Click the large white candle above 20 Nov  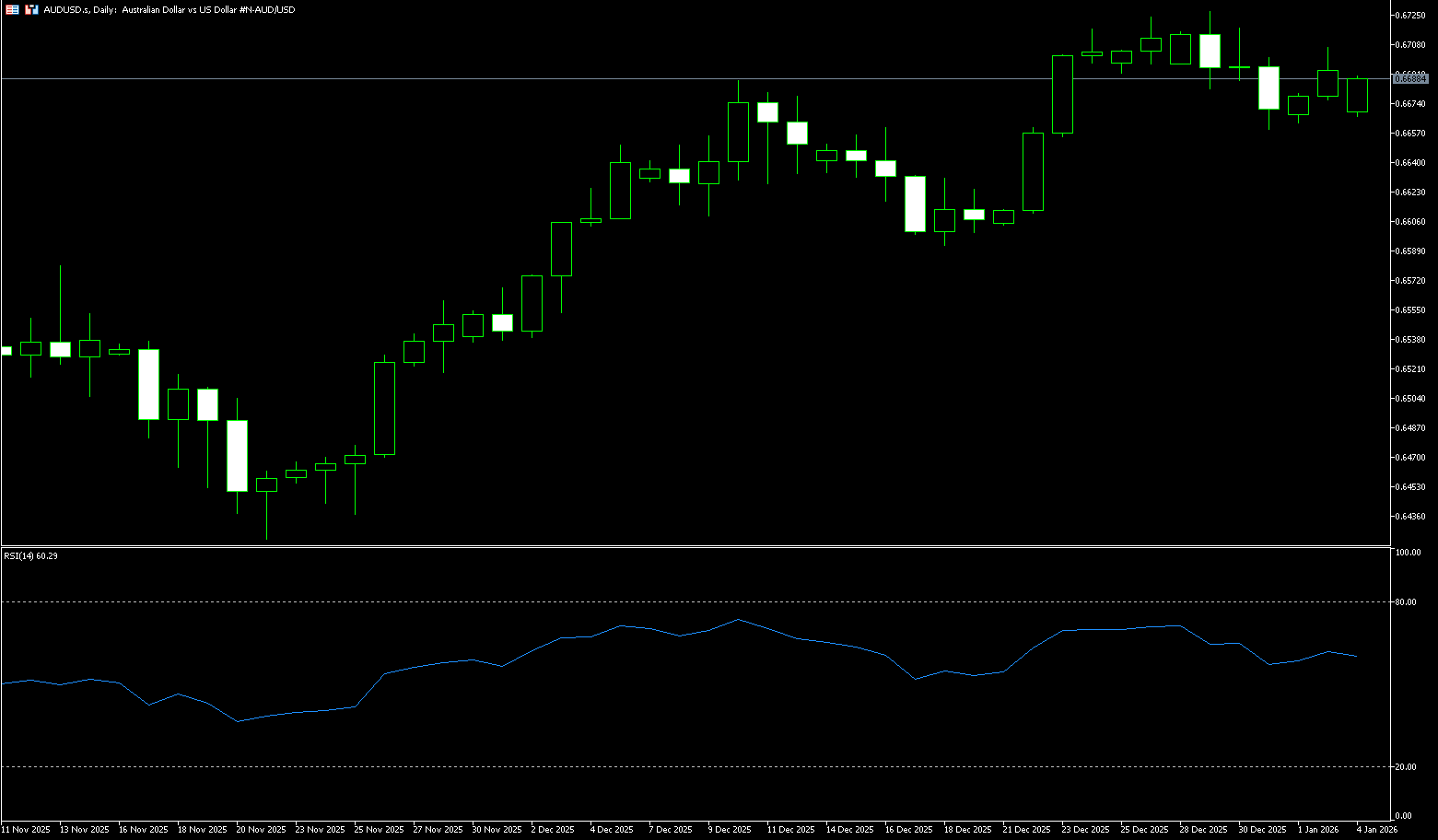[x=237, y=455]
